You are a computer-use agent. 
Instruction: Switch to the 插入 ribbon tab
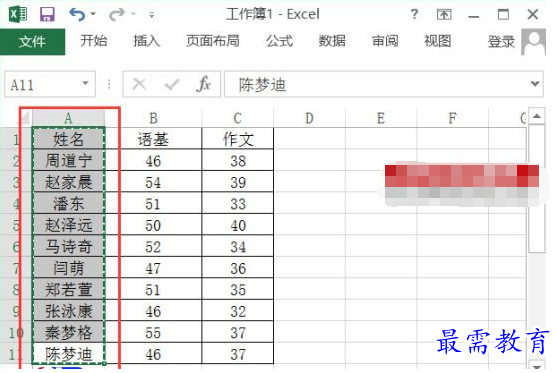tap(146, 41)
